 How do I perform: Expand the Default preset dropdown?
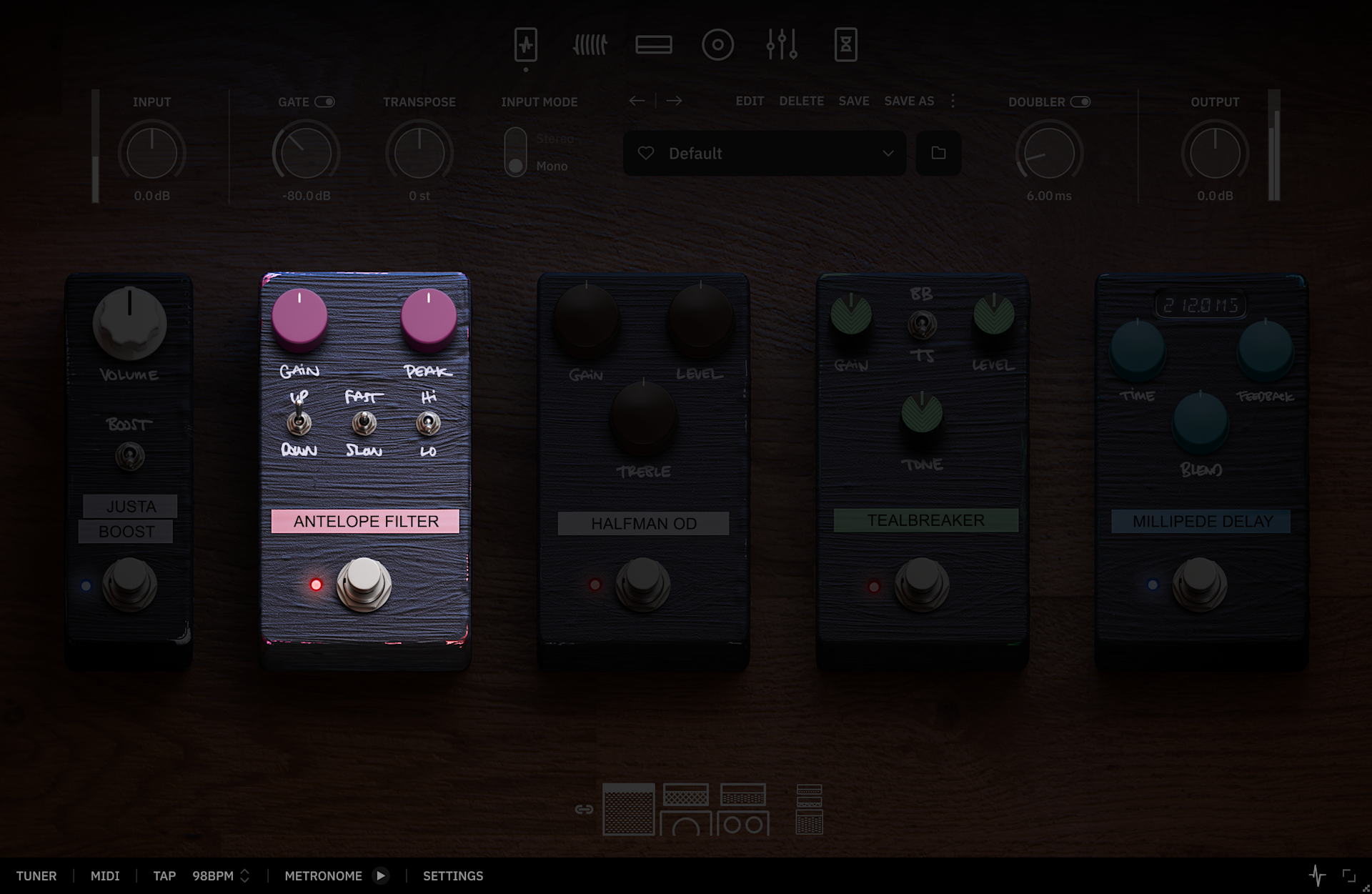(x=888, y=153)
